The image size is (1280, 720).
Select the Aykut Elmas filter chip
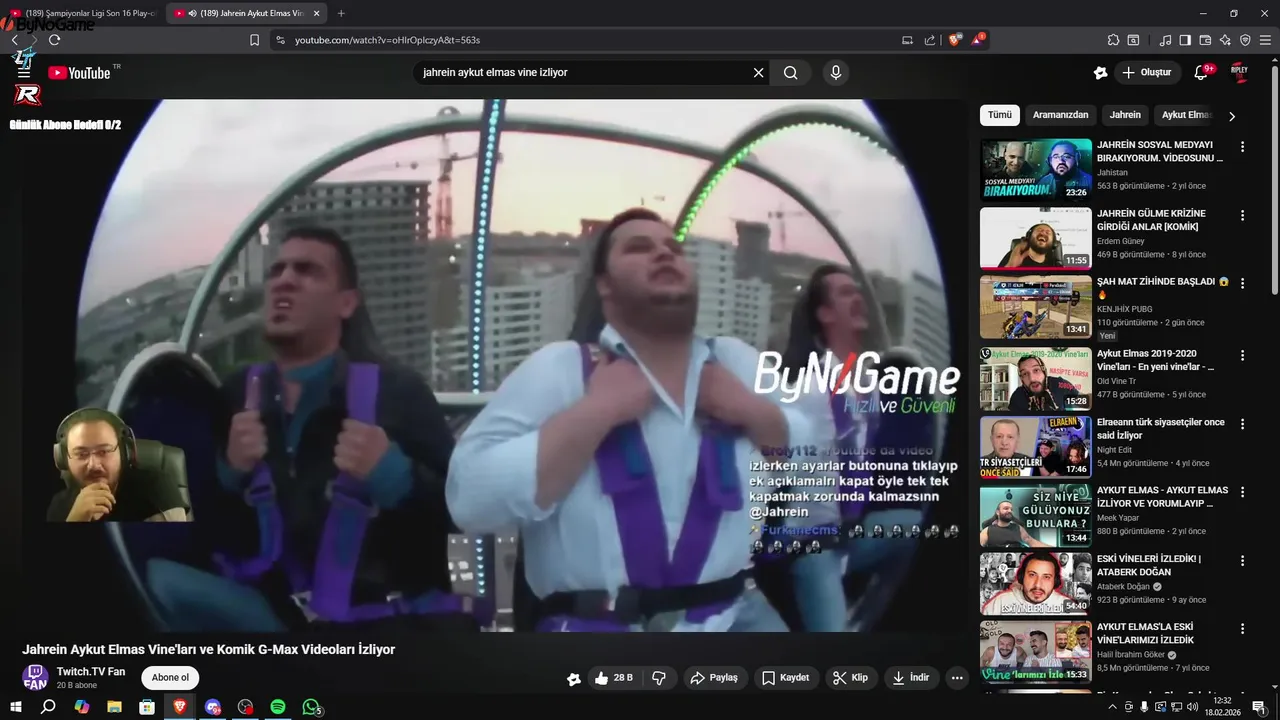[x=1186, y=115]
